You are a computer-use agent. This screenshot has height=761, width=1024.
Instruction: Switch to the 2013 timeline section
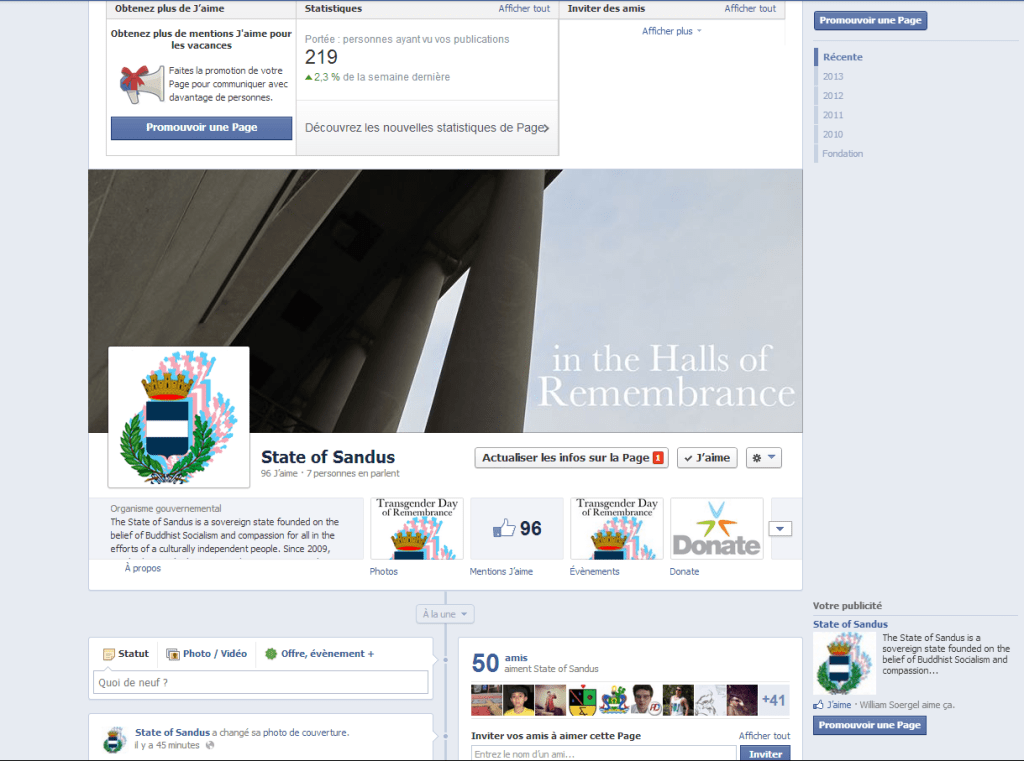[x=831, y=76]
